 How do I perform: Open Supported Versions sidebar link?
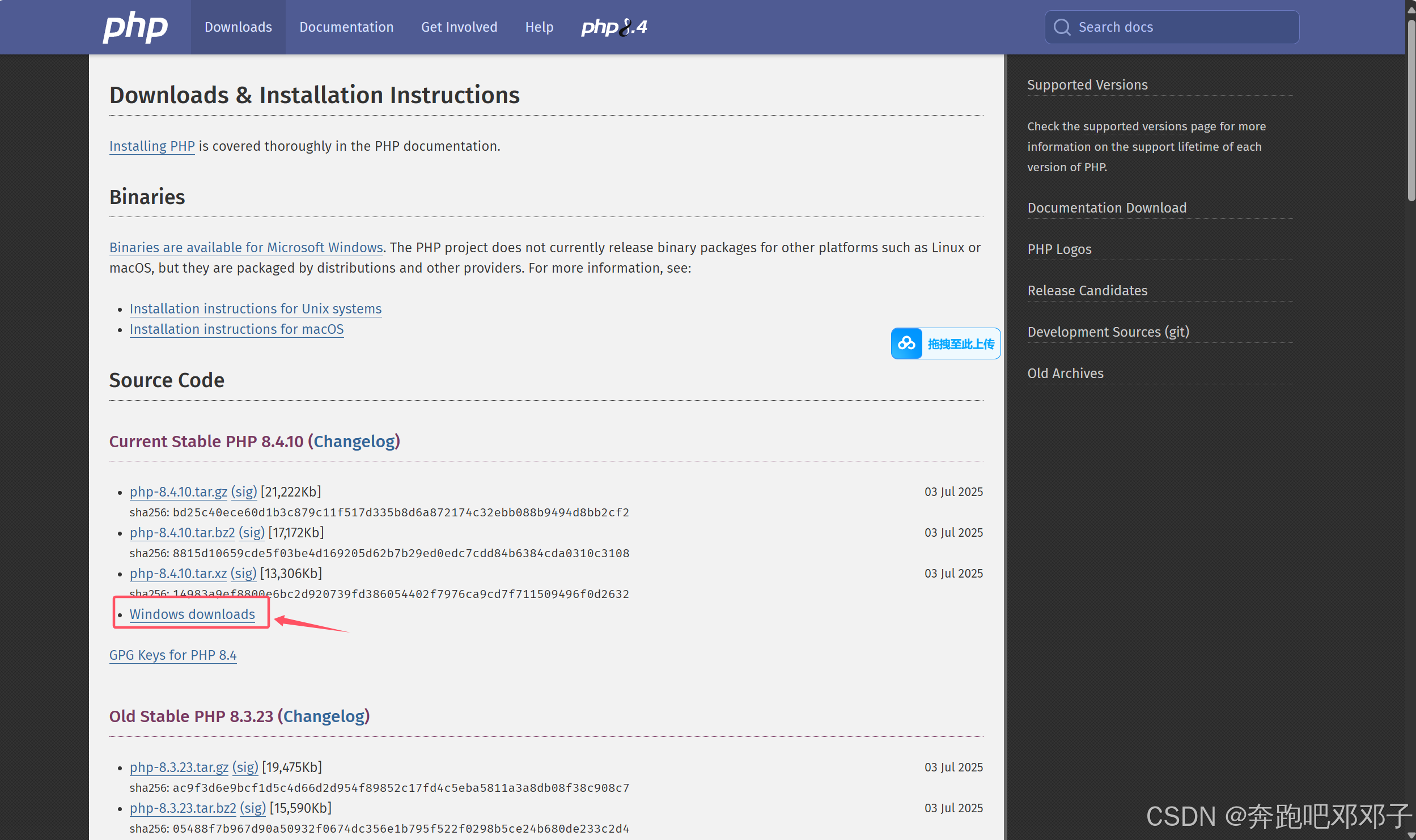click(1087, 85)
